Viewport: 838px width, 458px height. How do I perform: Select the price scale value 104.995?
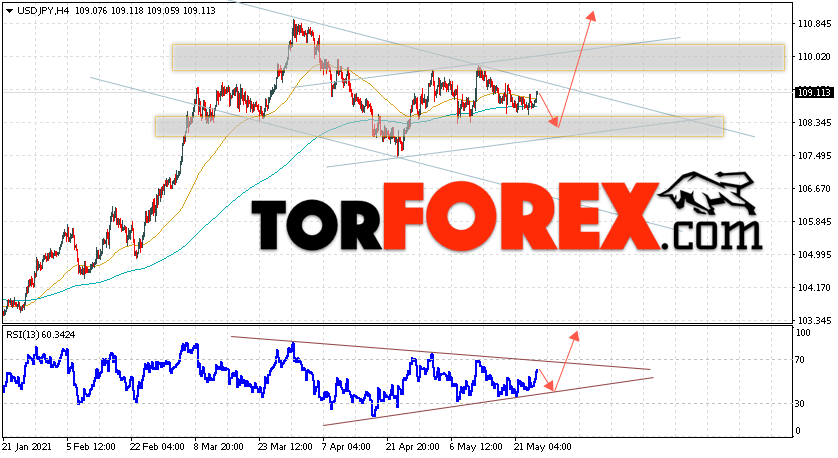[814, 254]
